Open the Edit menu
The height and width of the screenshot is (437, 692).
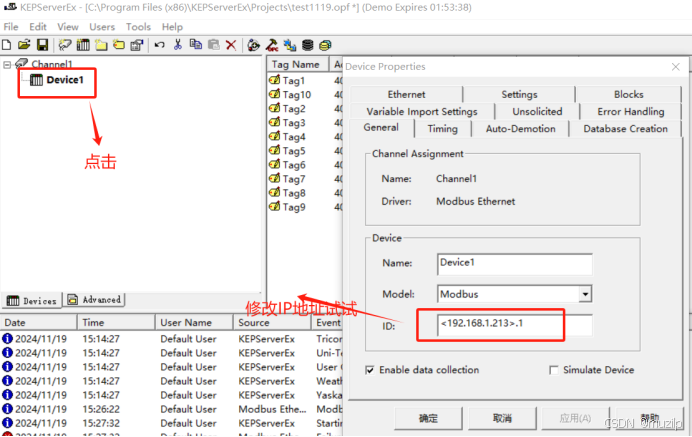(x=38, y=27)
